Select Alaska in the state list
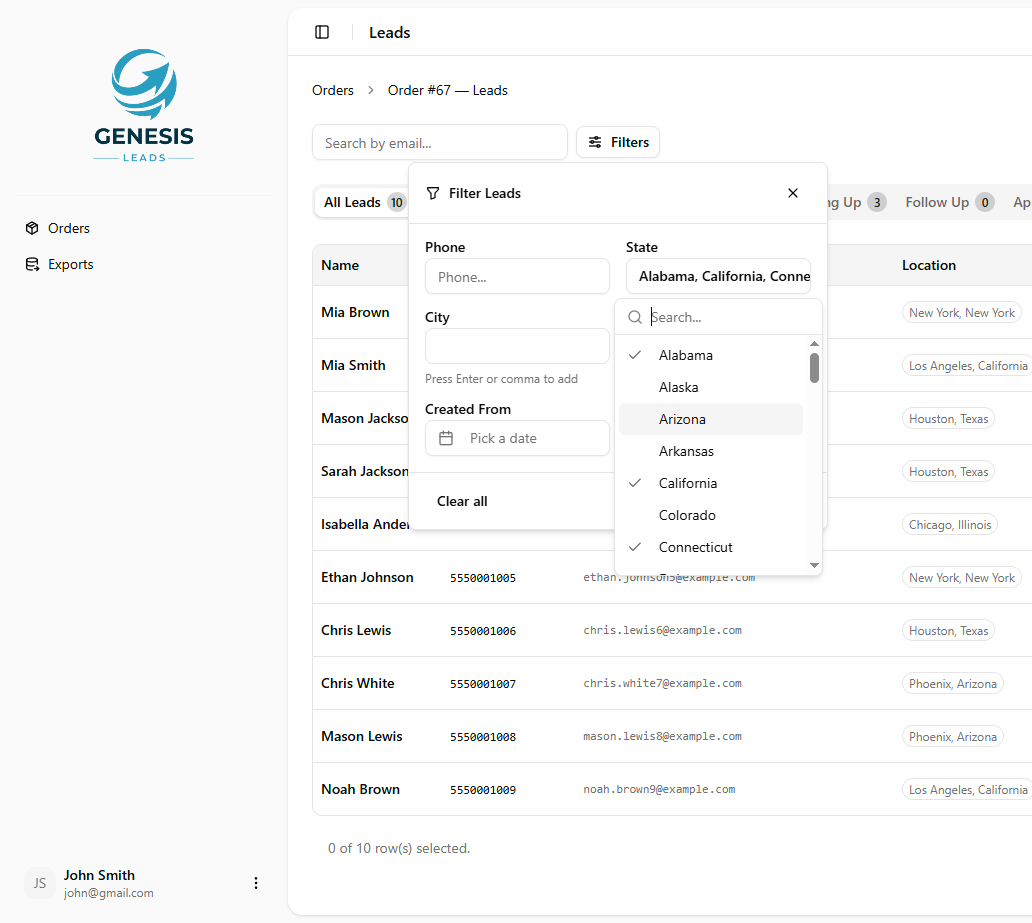The height and width of the screenshot is (923, 1032). click(x=711, y=387)
